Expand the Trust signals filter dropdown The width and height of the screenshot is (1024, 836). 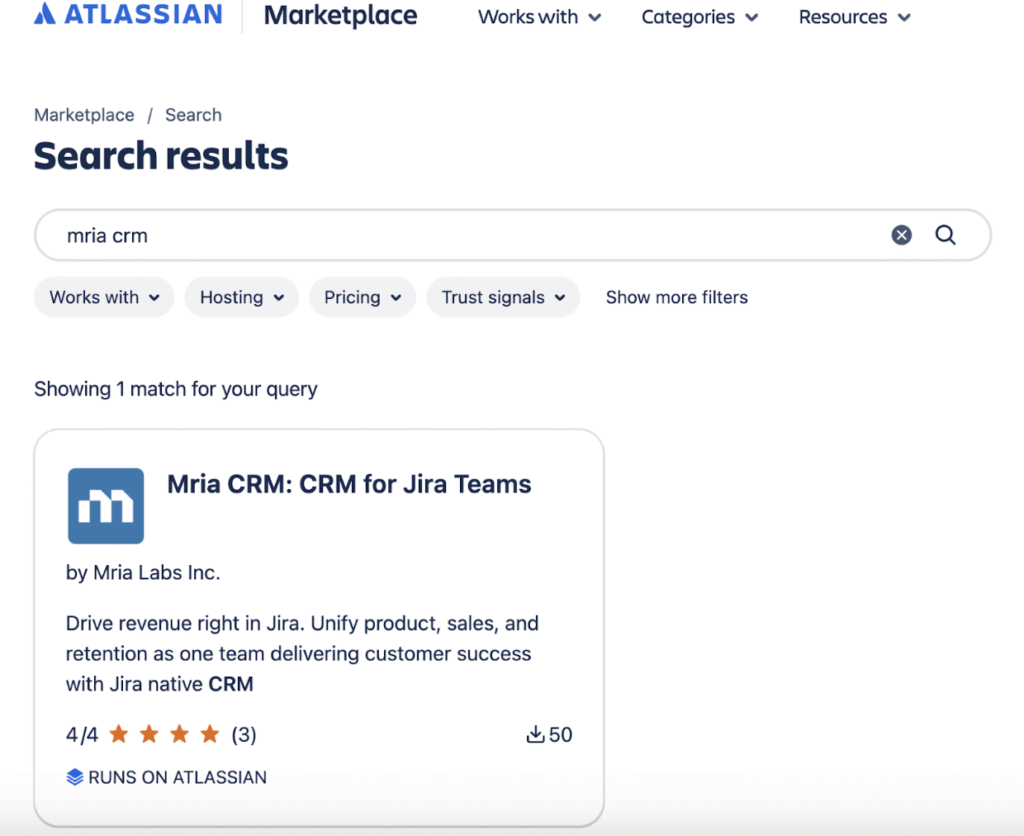point(503,297)
